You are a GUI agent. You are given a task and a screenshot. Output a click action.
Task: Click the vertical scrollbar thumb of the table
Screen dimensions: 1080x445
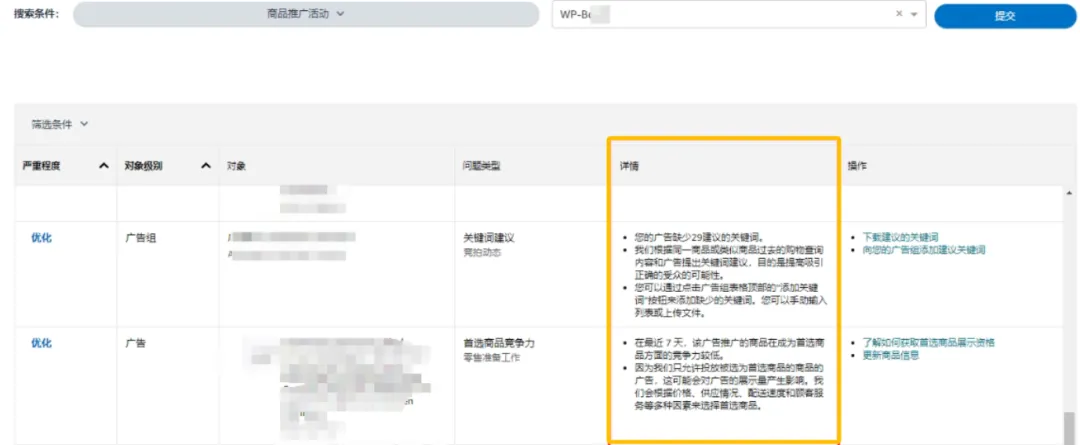(1068, 427)
